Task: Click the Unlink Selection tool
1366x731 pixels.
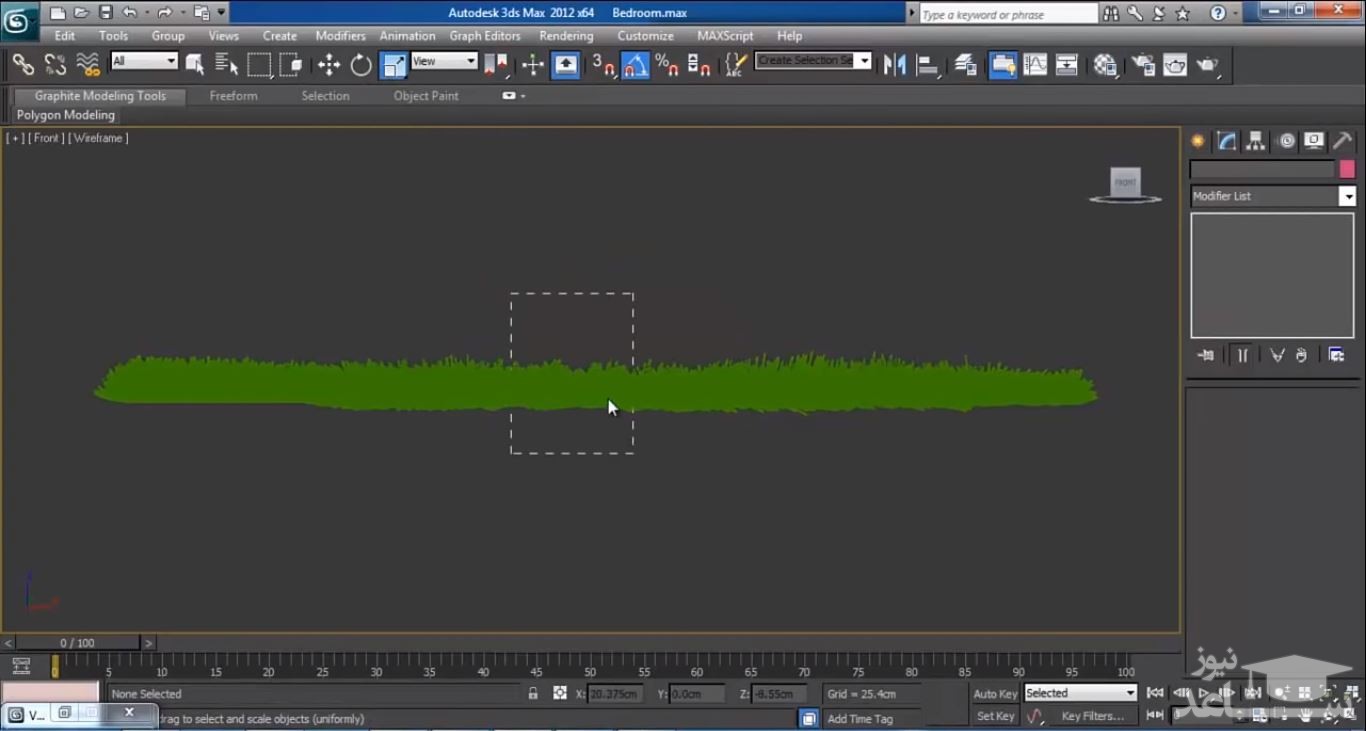Action: tap(55, 65)
